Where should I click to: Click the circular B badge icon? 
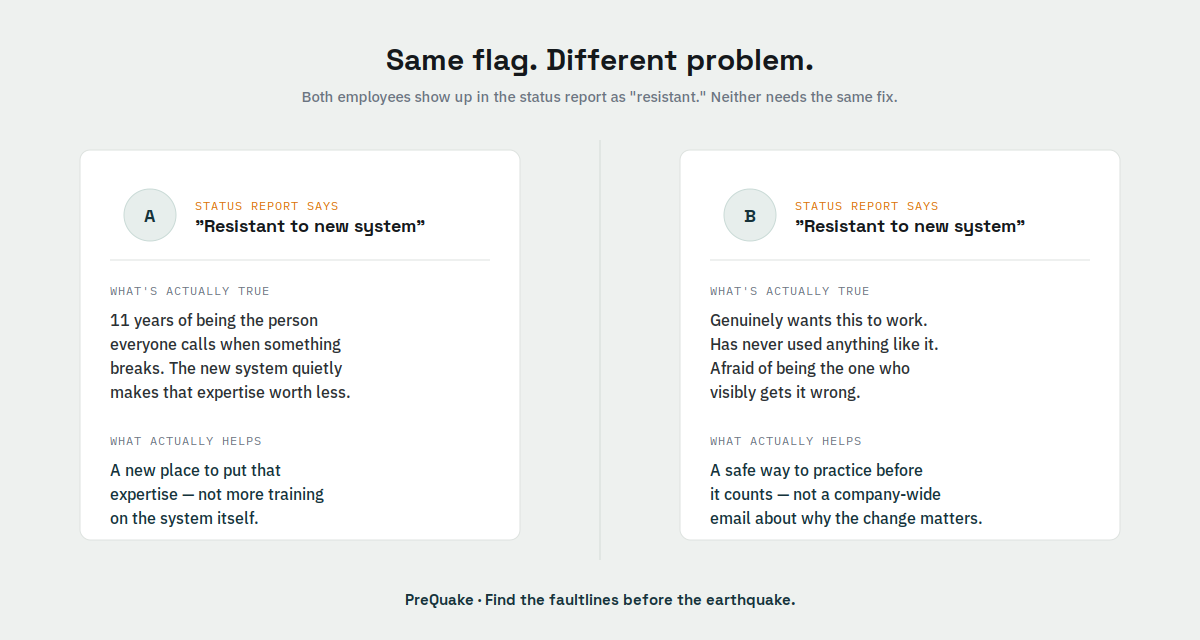pos(750,215)
